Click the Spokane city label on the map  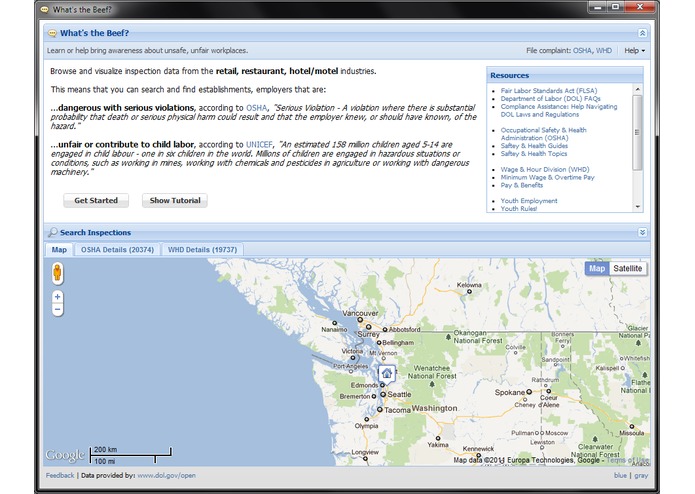click(x=510, y=392)
